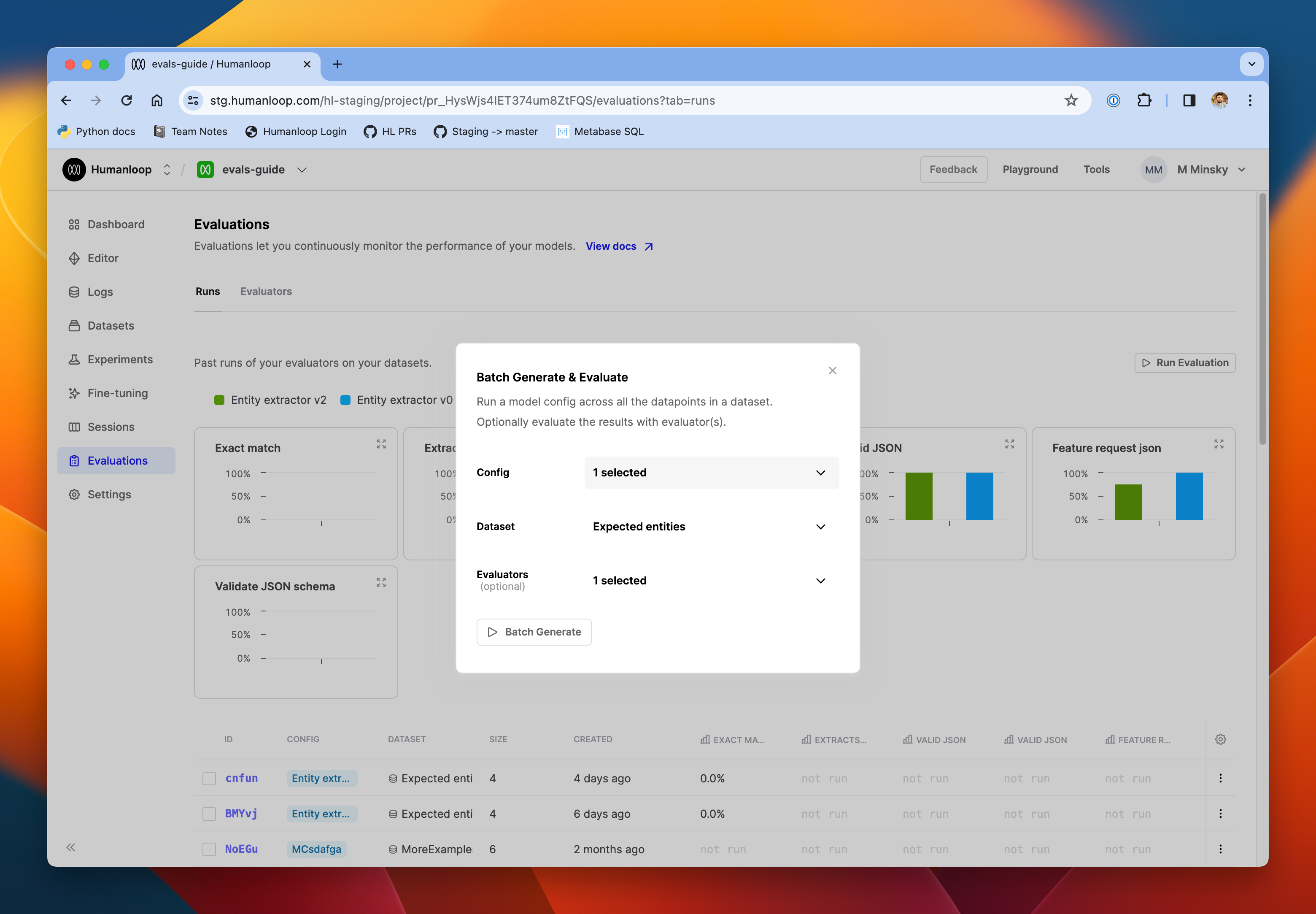Viewport: 1316px width, 914px height.
Task: Open run NoEGu by its ID
Action: click(242, 849)
